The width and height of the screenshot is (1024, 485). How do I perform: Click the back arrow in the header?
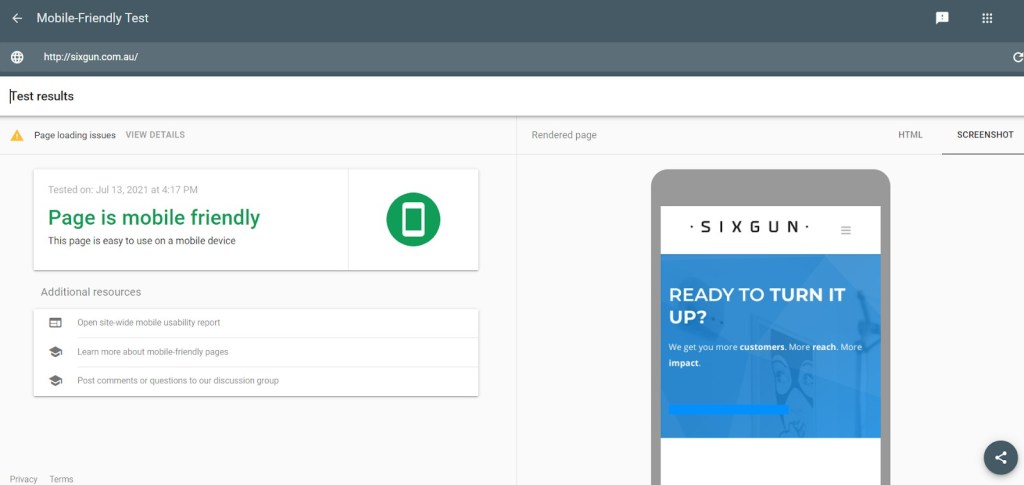tap(17, 18)
